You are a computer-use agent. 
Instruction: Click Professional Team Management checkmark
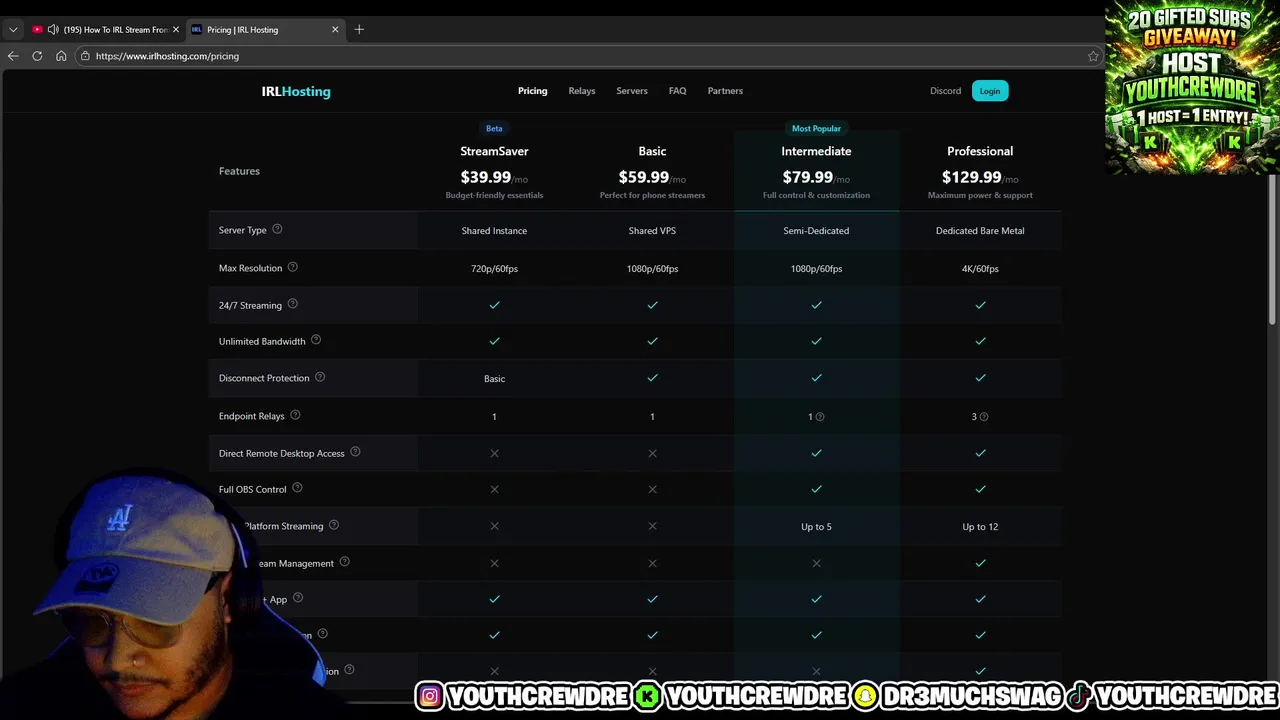pyautogui.click(x=980, y=563)
